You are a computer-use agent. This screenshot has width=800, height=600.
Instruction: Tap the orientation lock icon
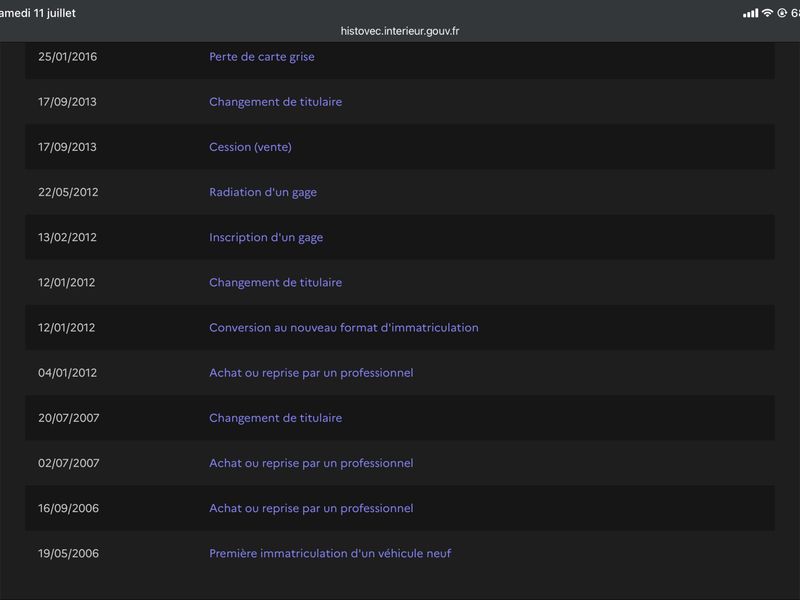[782, 13]
